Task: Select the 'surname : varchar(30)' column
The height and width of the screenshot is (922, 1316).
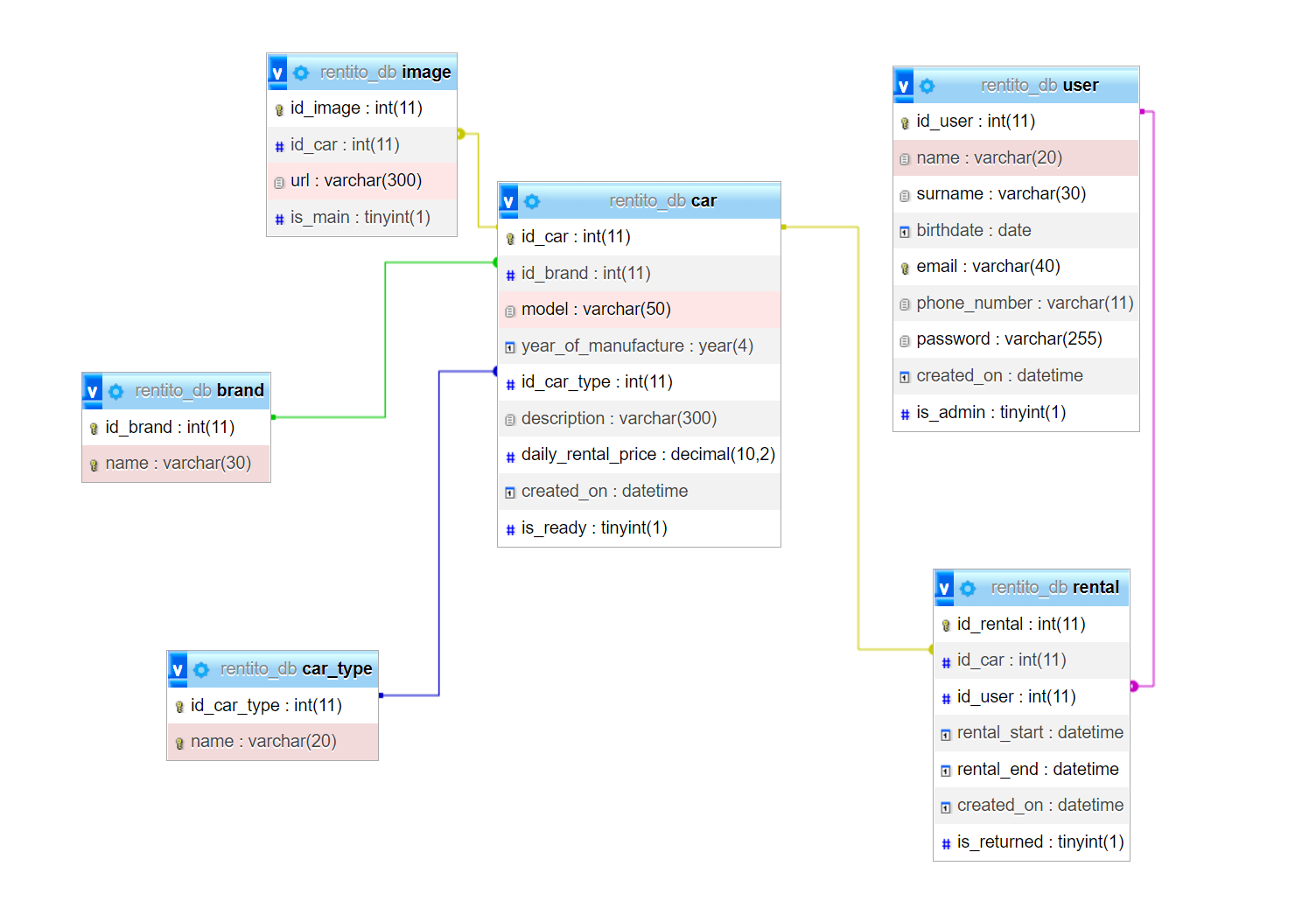Action: pyautogui.click(x=1017, y=193)
